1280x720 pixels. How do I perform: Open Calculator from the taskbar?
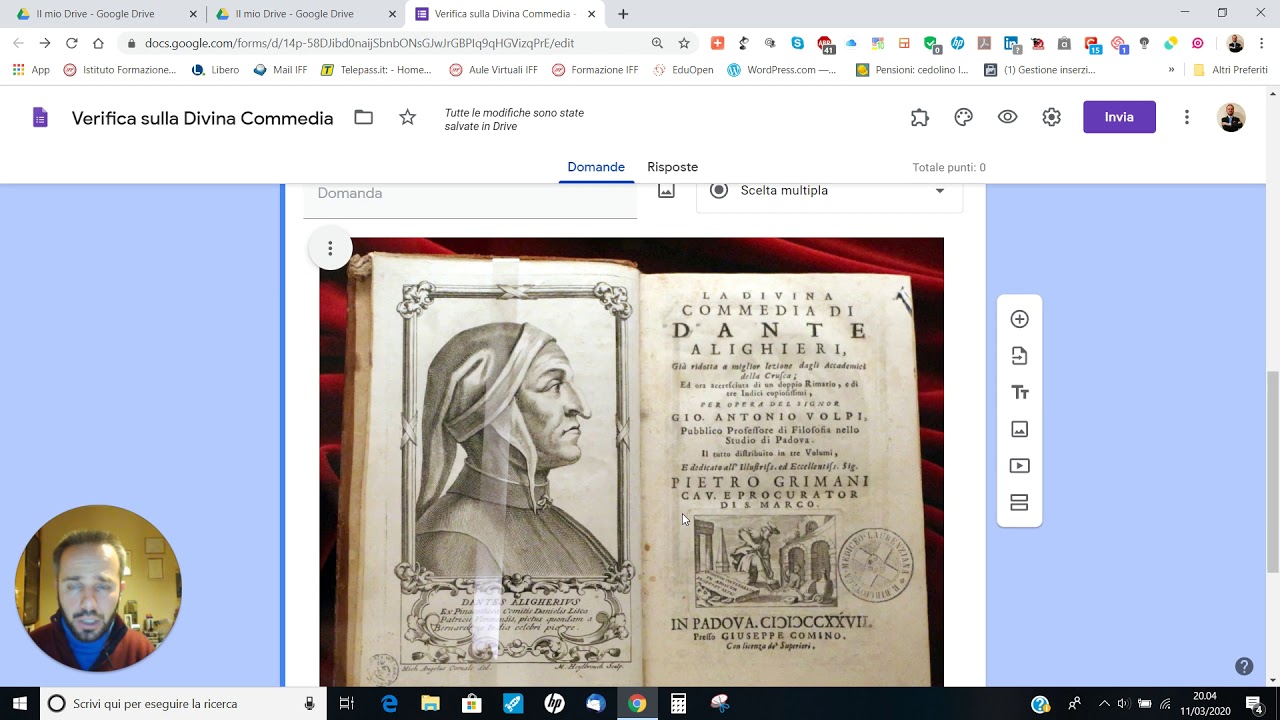pyautogui.click(x=678, y=704)
